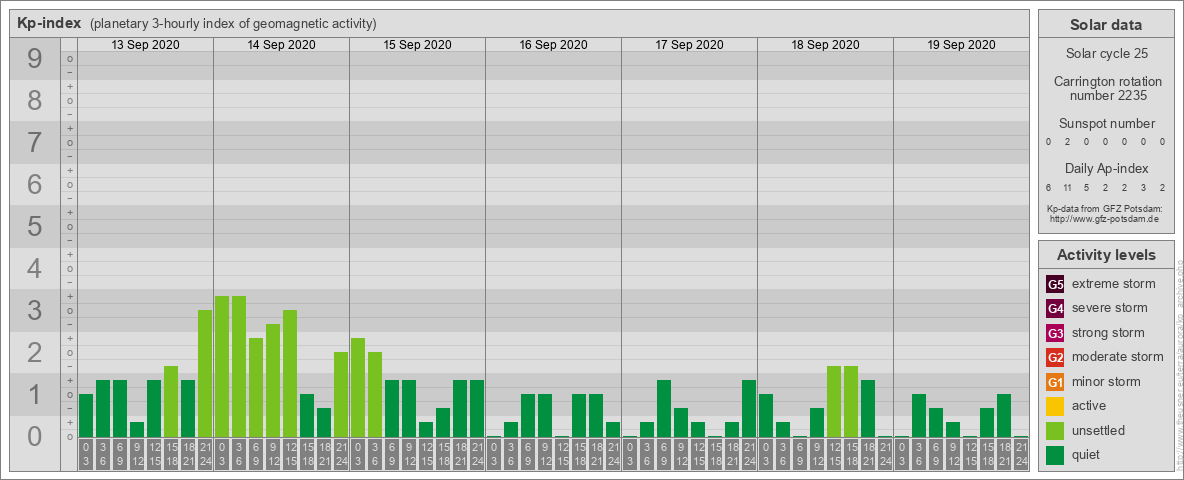Viewport: 1184px width, 480px height.
Task: Click the 18 Sep 2020 date header
Action: click(825, 45)
